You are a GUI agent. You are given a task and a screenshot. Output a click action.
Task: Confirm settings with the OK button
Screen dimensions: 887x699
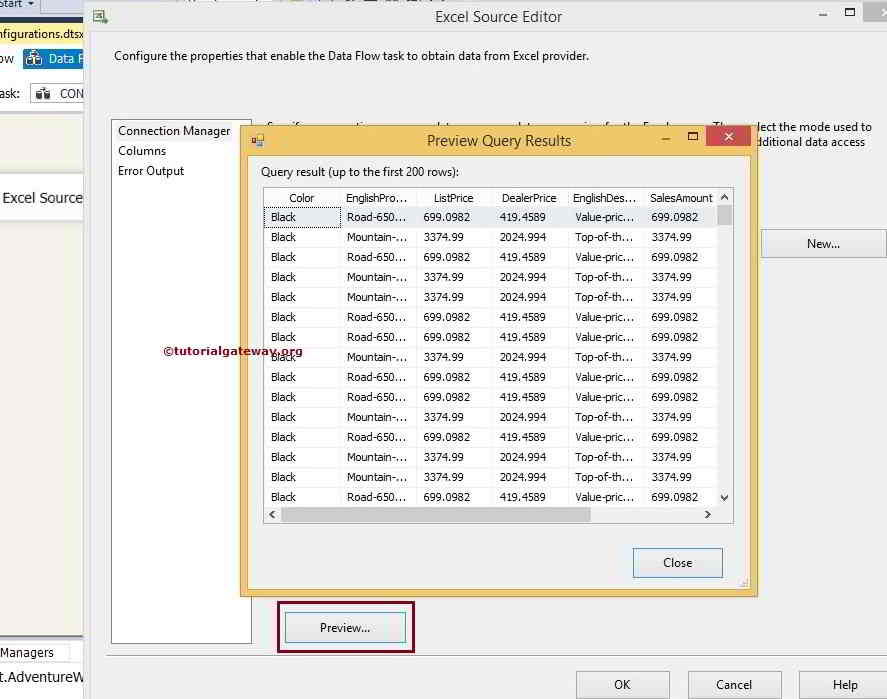621,684
